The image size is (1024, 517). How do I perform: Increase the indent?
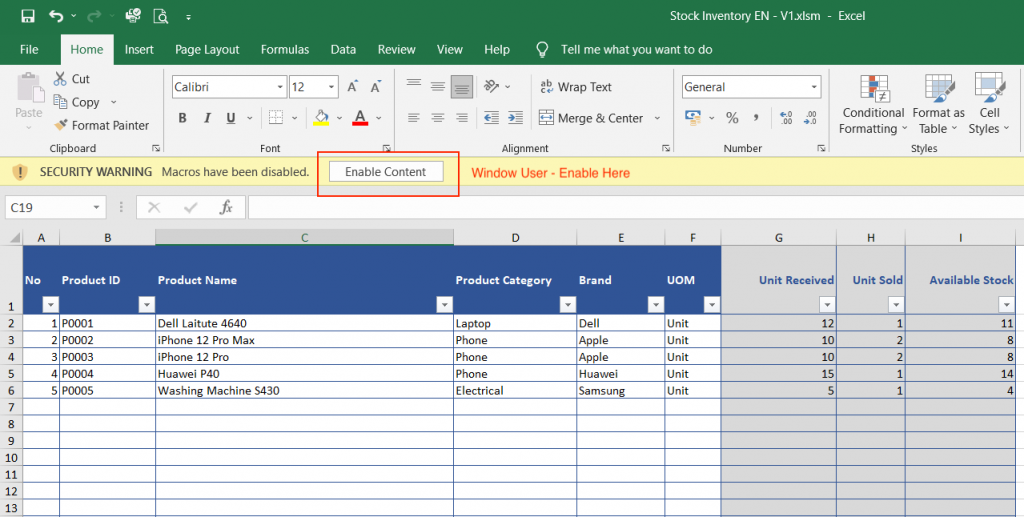click(515, 118)
